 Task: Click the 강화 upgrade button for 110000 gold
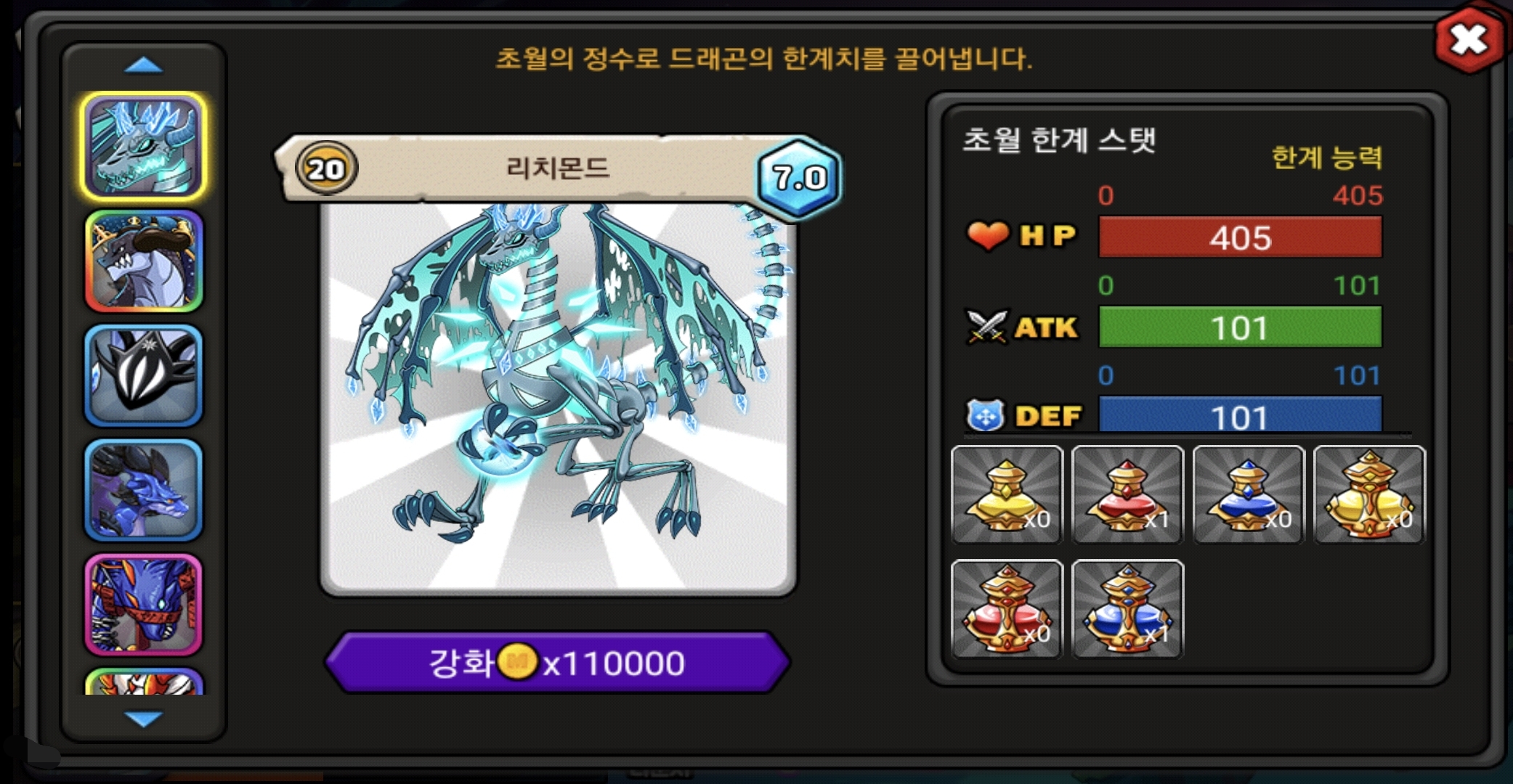557,662
